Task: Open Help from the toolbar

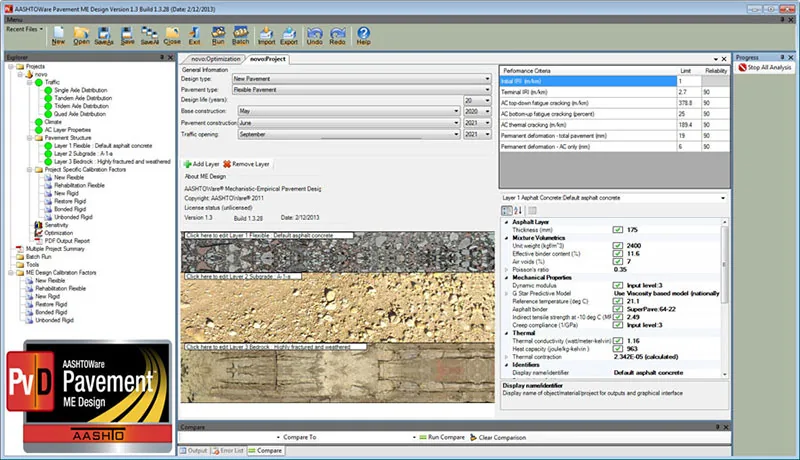Action: click(x=363, y=36)
